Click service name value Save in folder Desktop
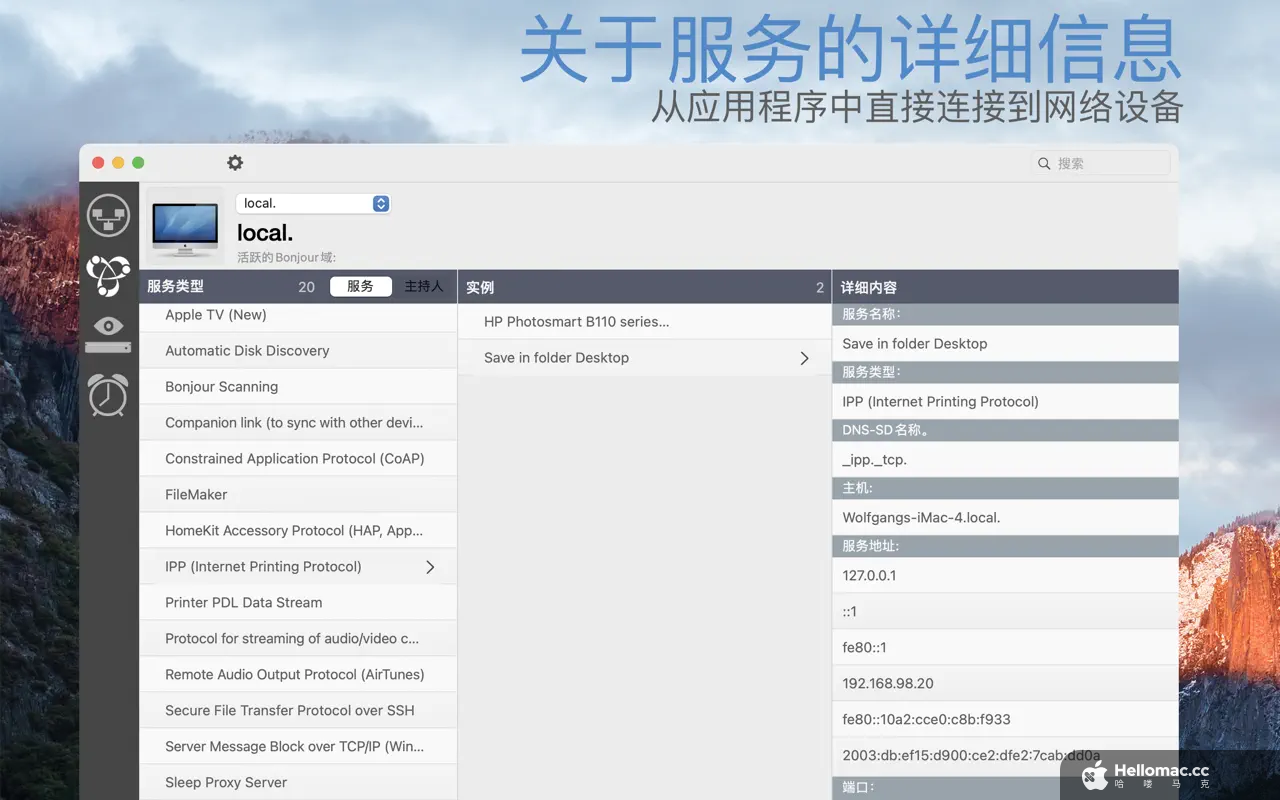Image resolution: width=1280 pixels, height=800 pixels. [1005, 344]
